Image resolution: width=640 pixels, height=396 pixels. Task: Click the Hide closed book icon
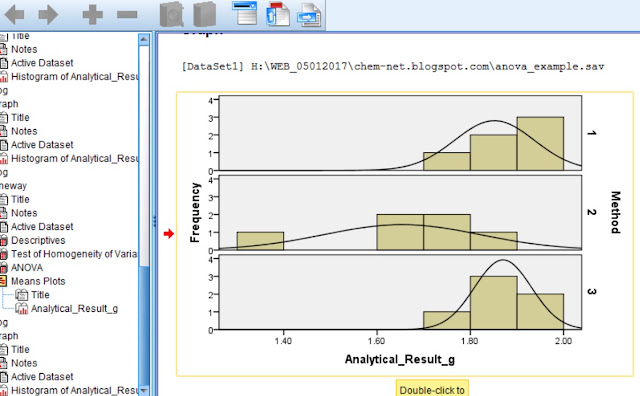204,14
